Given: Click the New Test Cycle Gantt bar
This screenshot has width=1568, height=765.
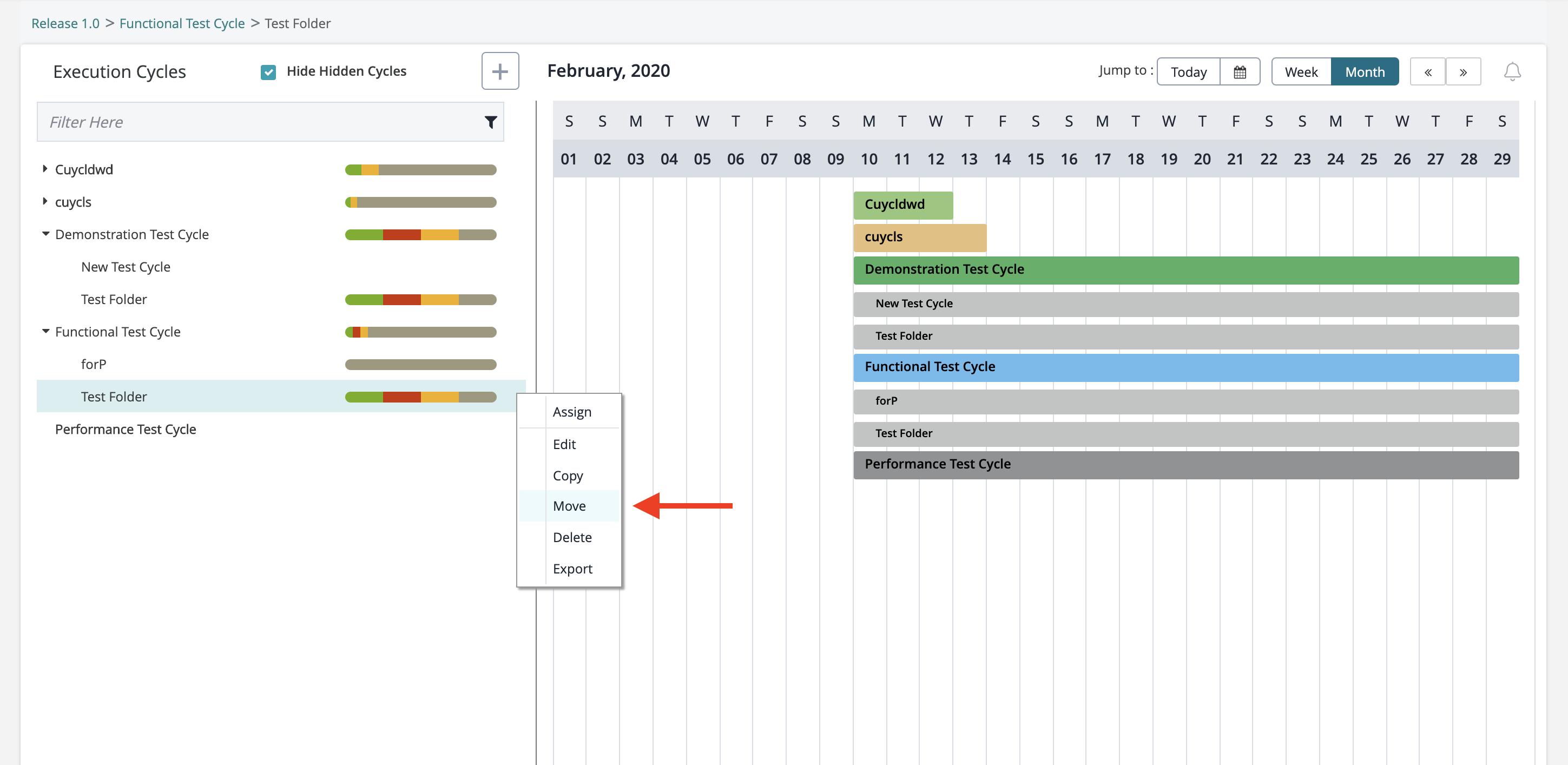Looking at the screenshot, I should pyautogui.click(x=1186, y=304).
